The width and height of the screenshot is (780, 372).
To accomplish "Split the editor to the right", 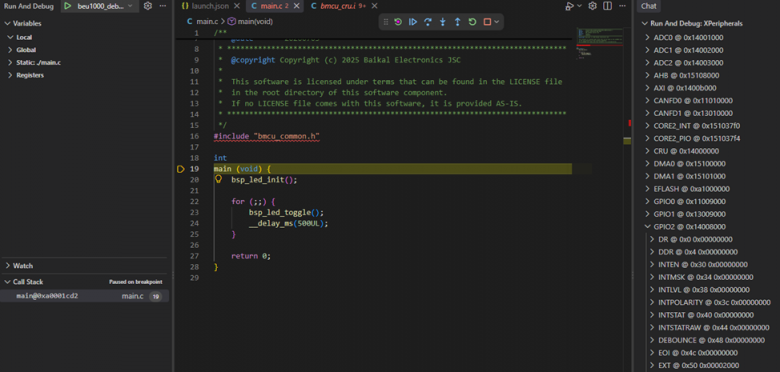I will 607,6.
